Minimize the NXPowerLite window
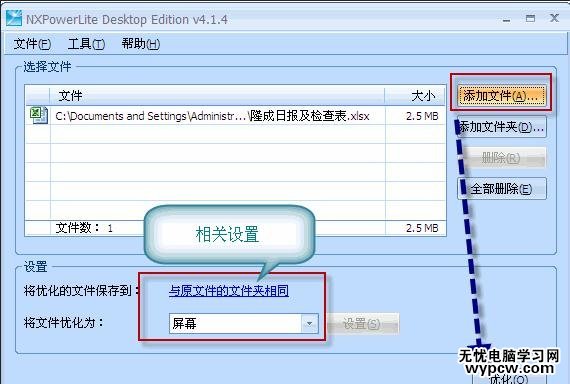 pyautogui.click(x=506, y=19)
